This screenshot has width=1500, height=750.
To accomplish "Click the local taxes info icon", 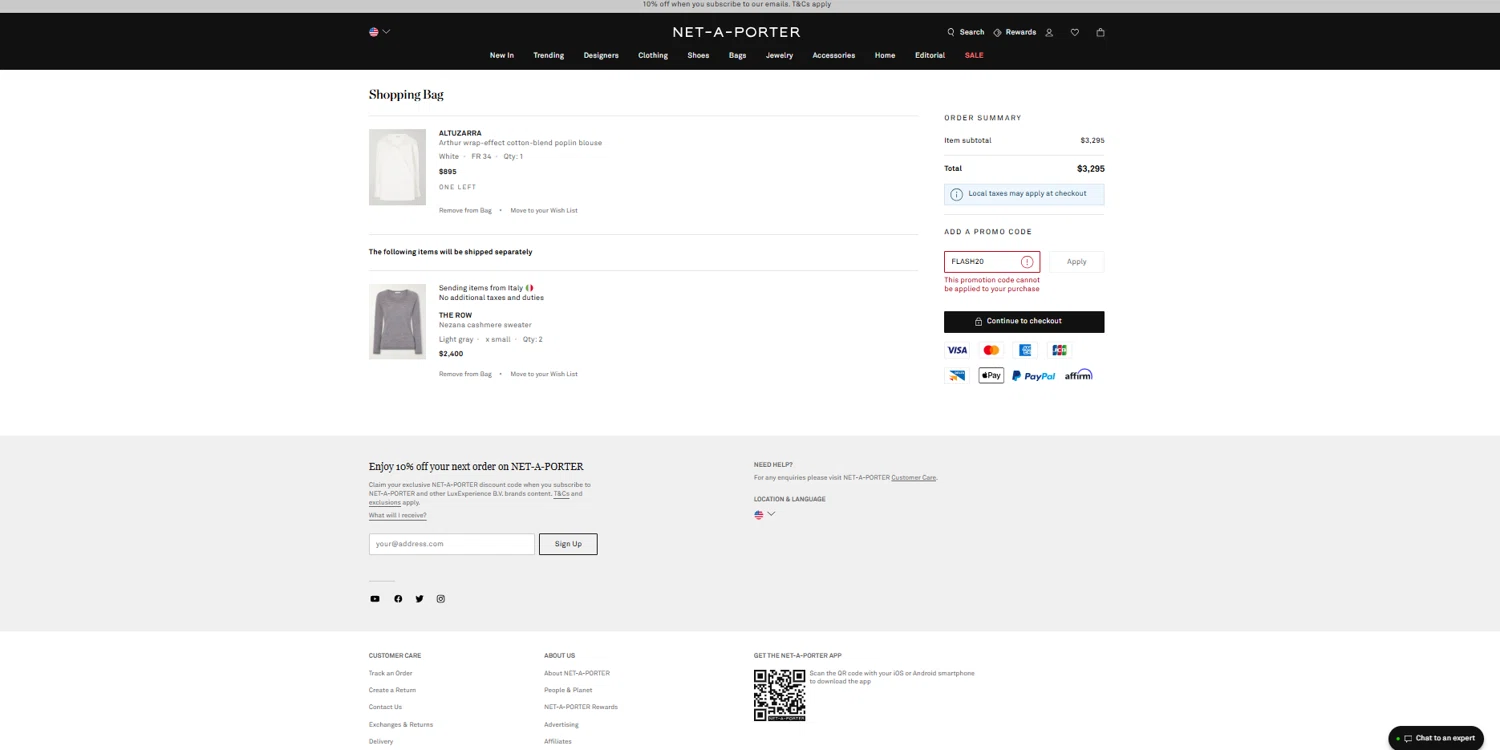I will click(956, 194).
